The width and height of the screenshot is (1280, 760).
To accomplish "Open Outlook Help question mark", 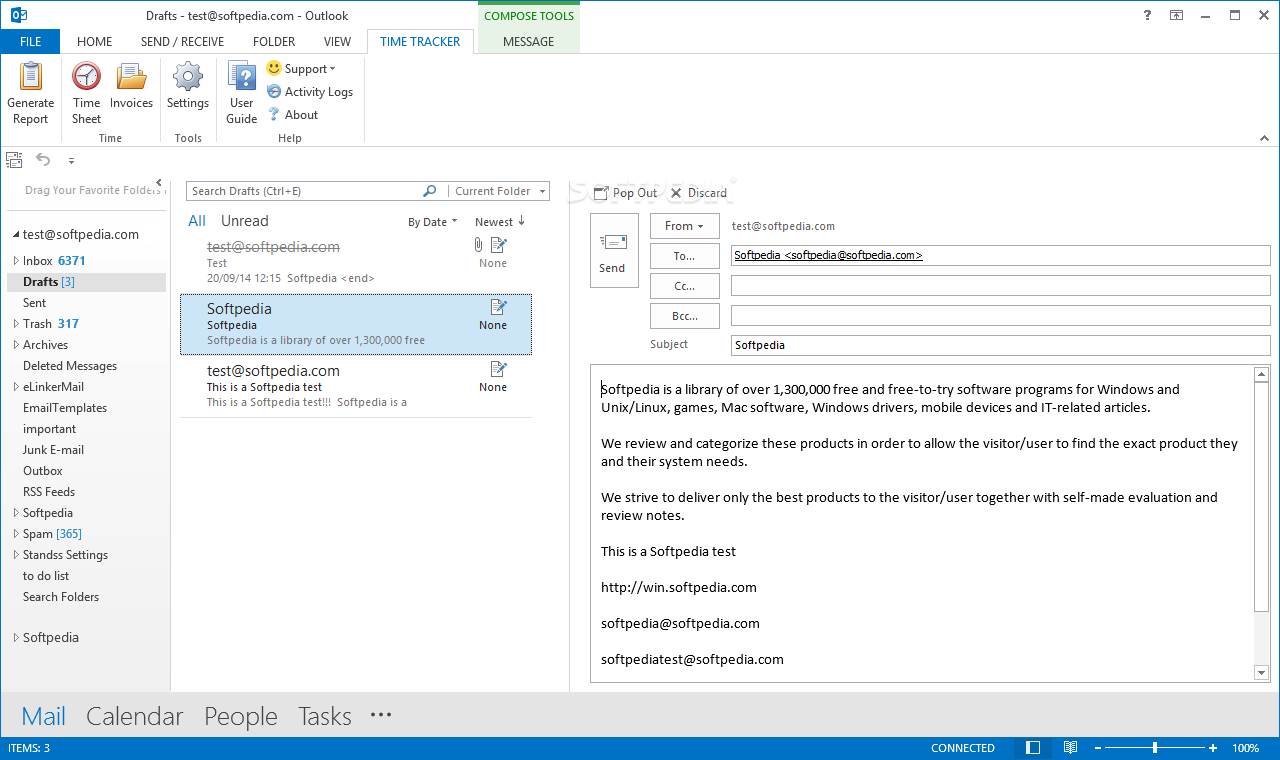I will point(1147,15).
